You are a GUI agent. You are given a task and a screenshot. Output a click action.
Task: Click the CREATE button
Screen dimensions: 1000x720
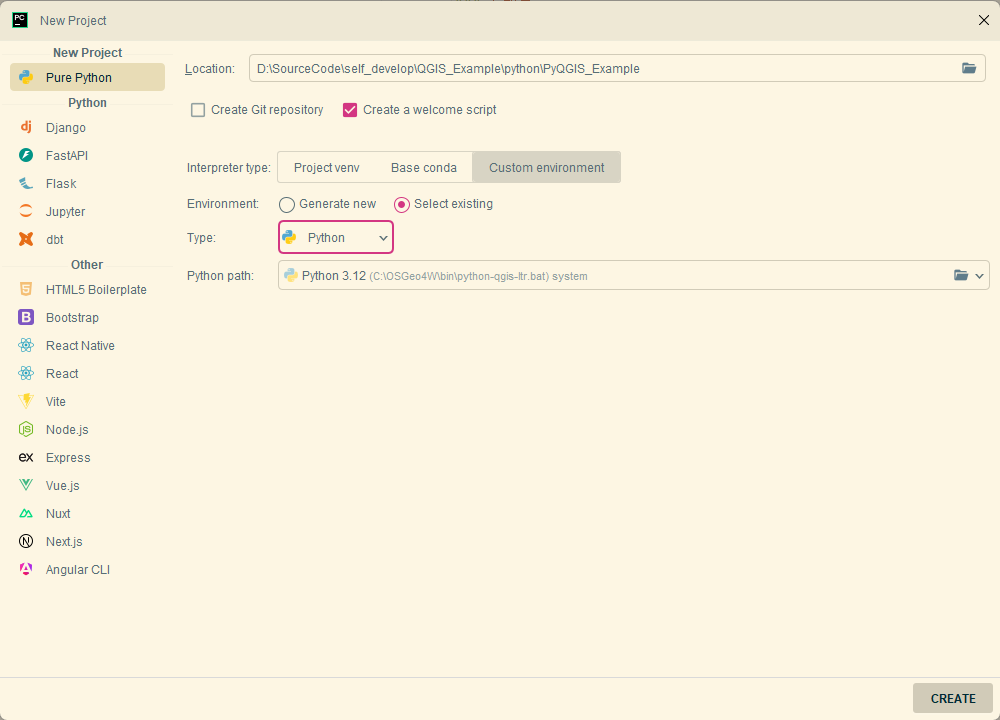[953, 698]
